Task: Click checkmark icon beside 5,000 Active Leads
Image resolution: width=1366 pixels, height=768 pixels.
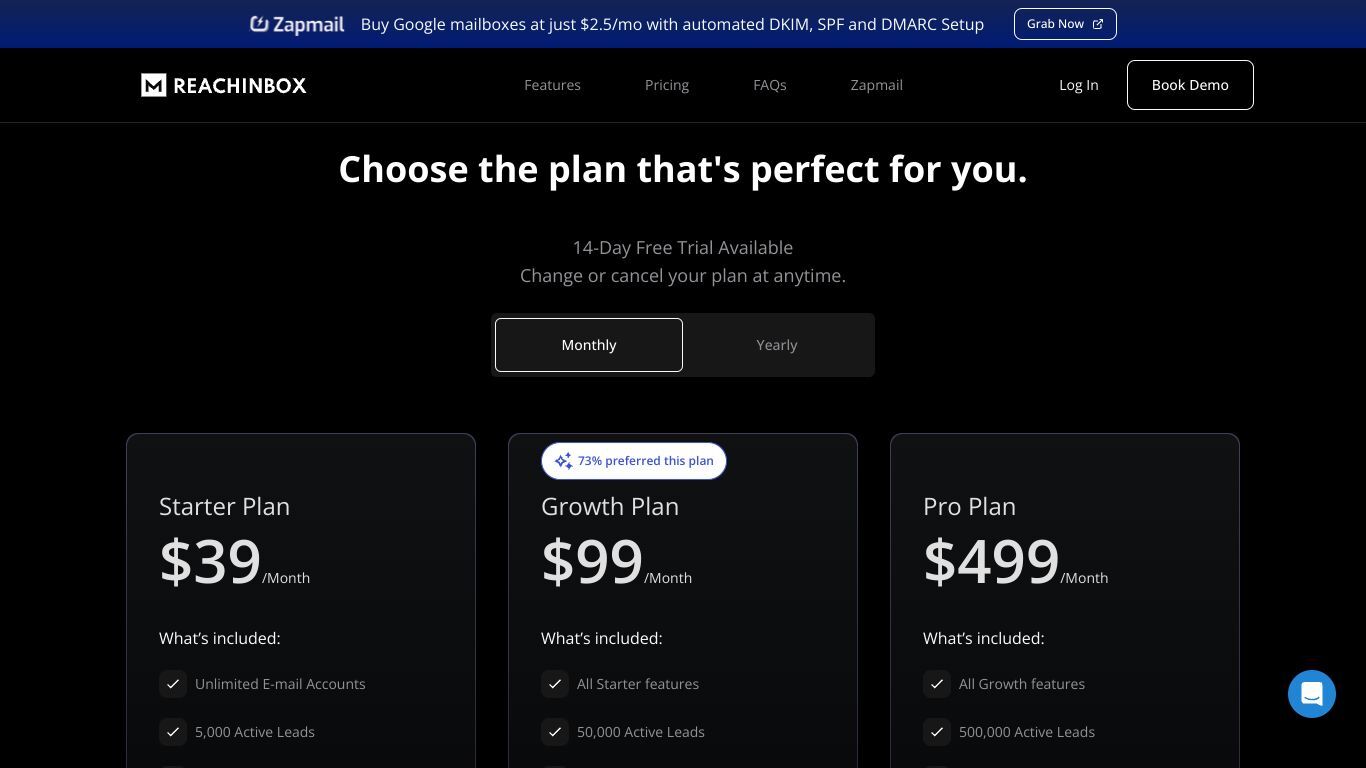Action: pyautogui.click(x=173, y=732)
